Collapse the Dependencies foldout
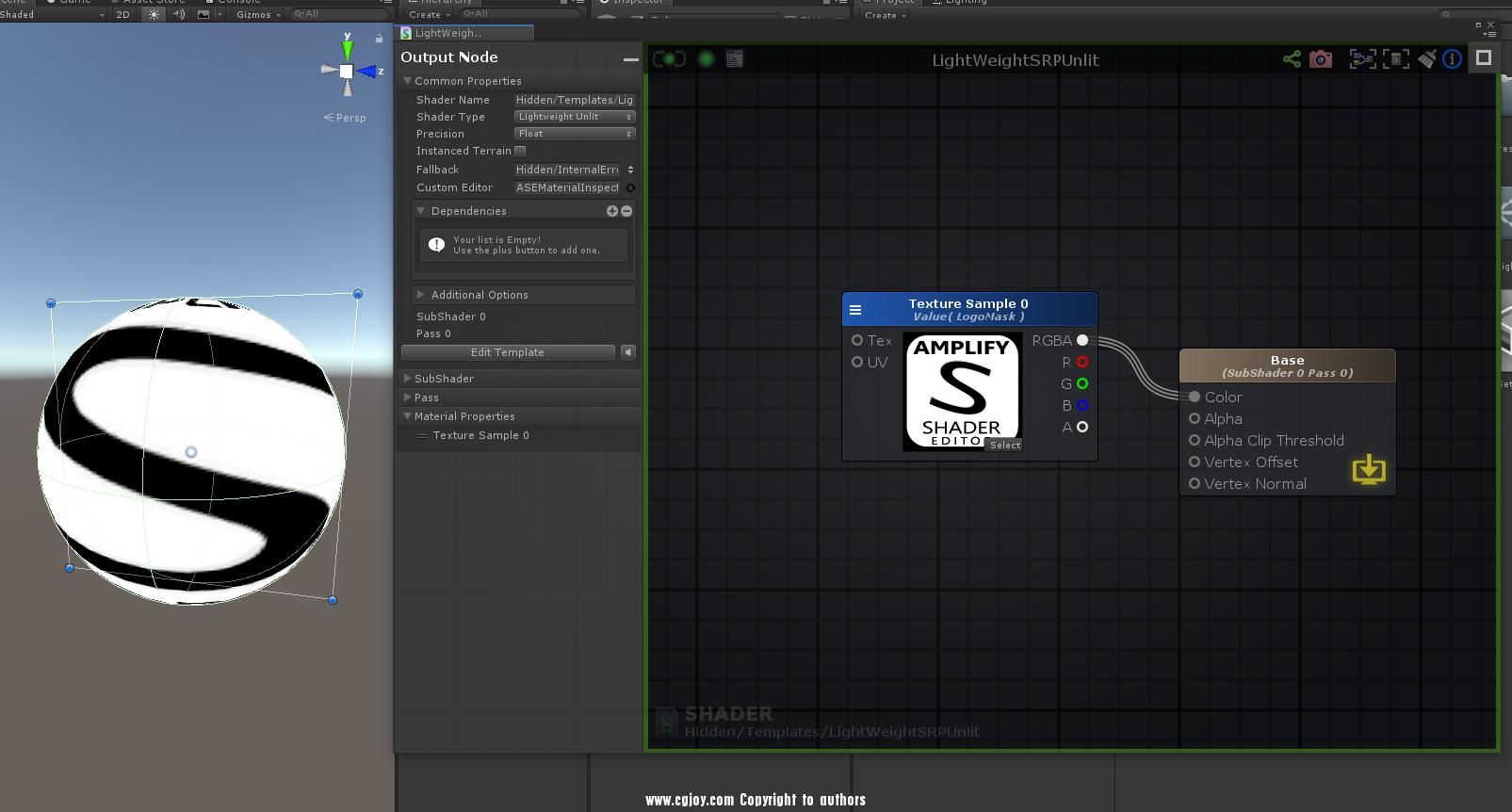The image size is (1512, 812). click(x=421, y=211)
